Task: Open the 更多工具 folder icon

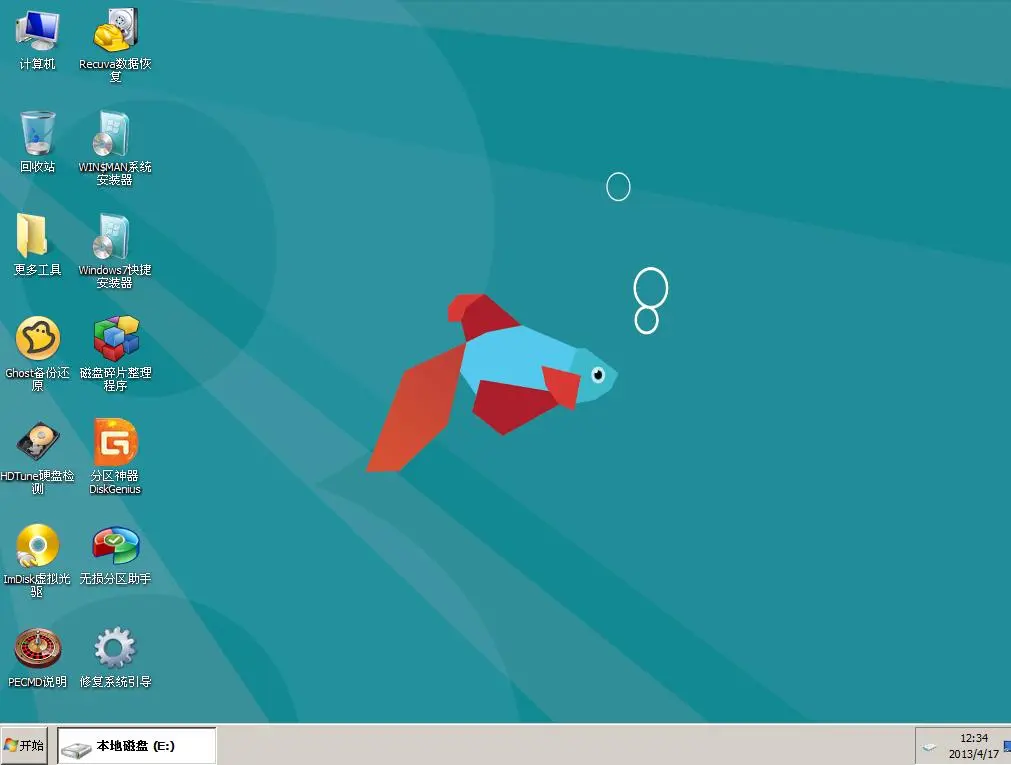Action: pos(38,237)
